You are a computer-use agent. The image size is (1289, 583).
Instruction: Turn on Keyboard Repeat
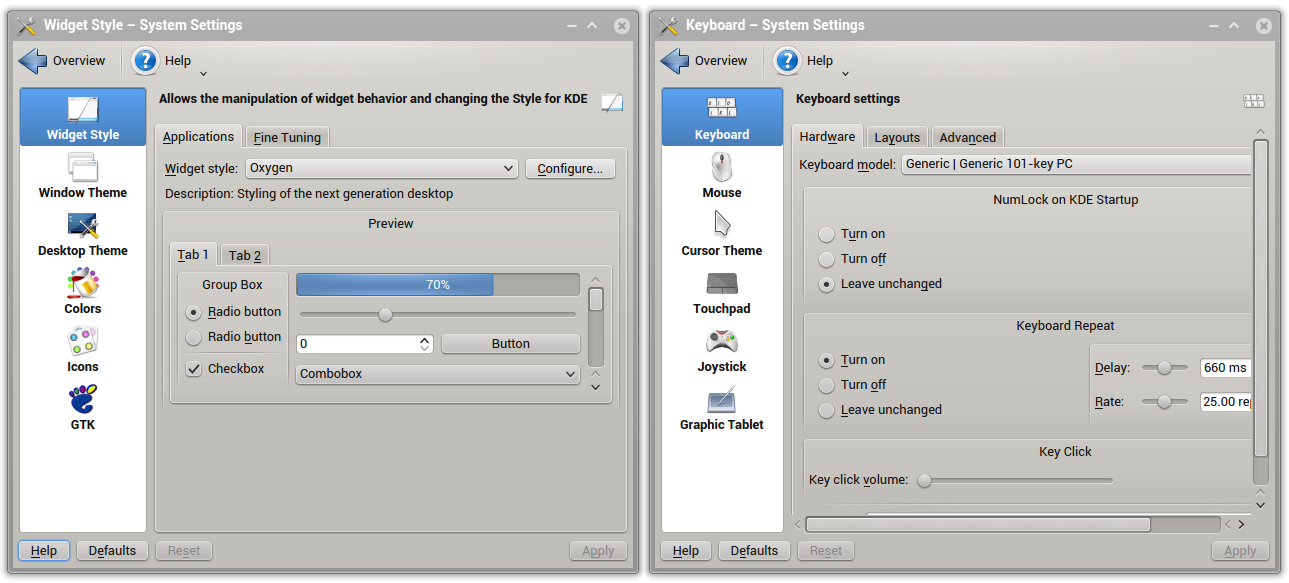851,360
